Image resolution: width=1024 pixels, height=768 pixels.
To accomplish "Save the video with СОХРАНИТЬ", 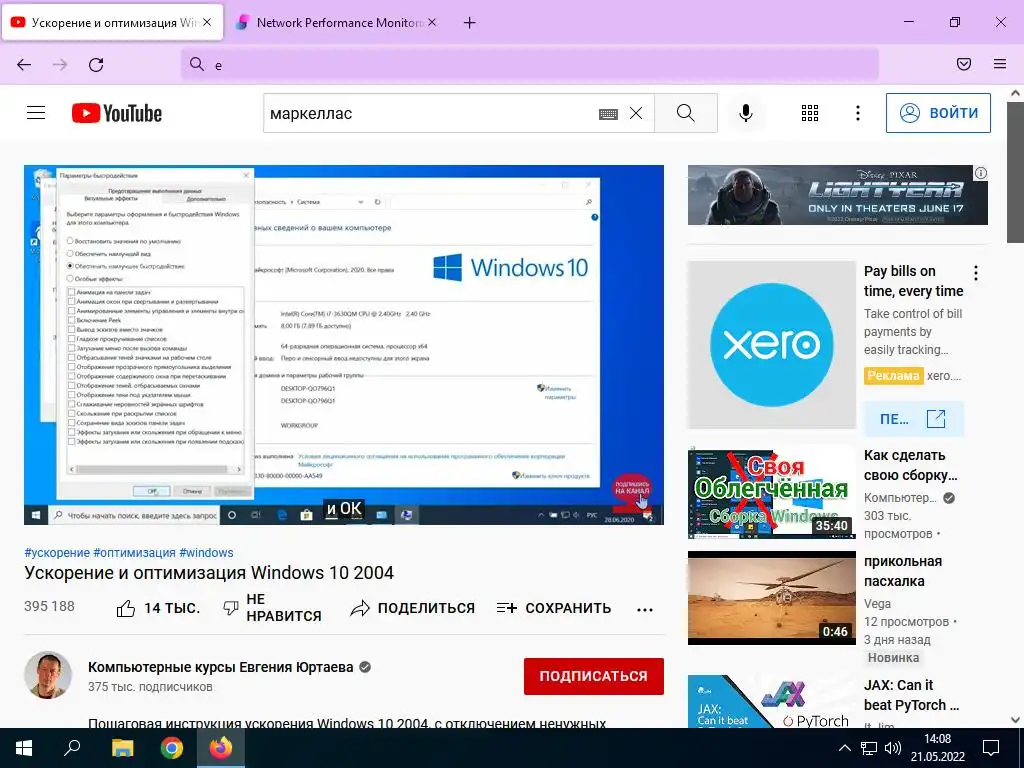I will point(554,608).
